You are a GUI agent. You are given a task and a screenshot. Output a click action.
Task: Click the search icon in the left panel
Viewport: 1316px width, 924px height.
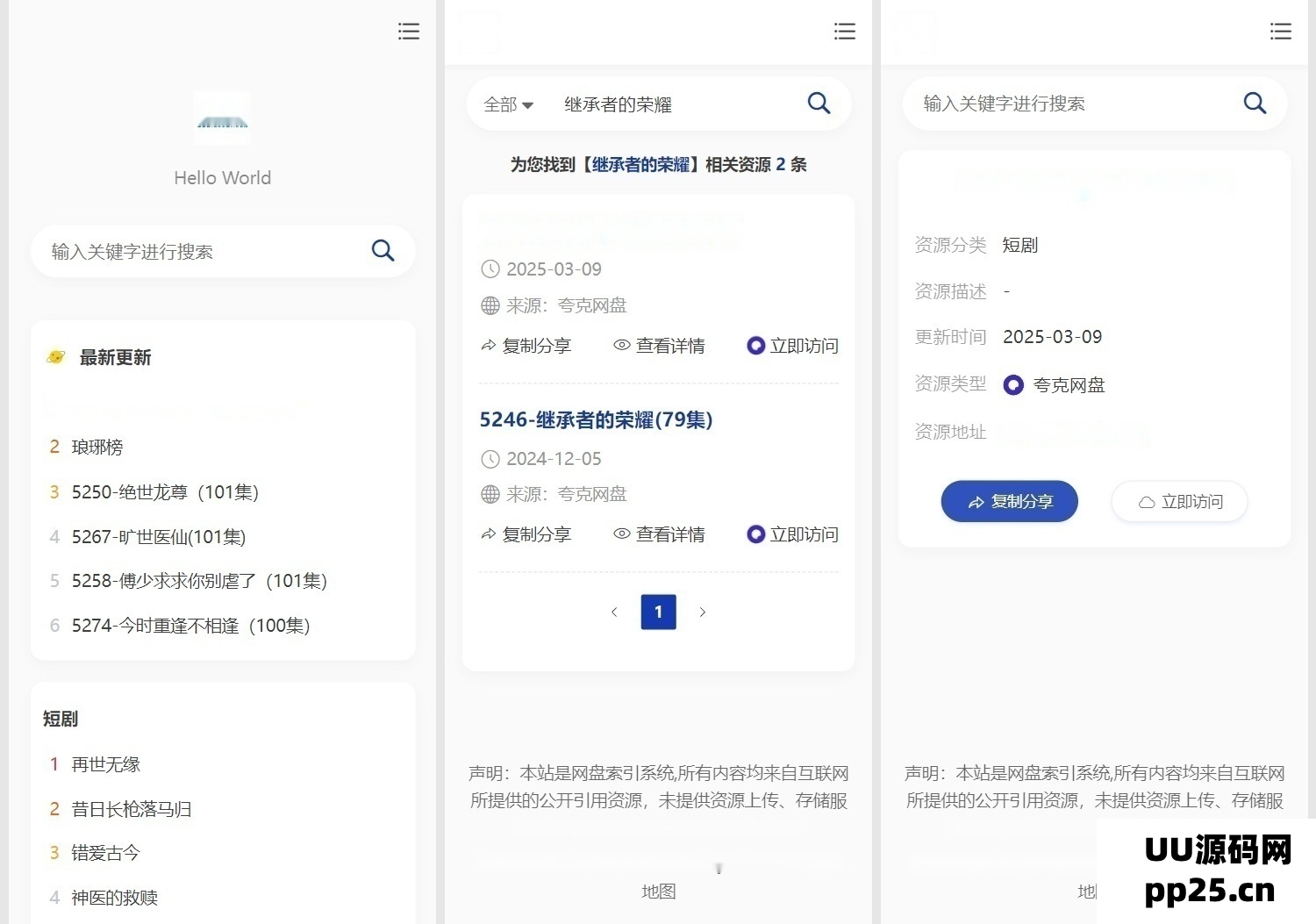click(x=383, y=251)
